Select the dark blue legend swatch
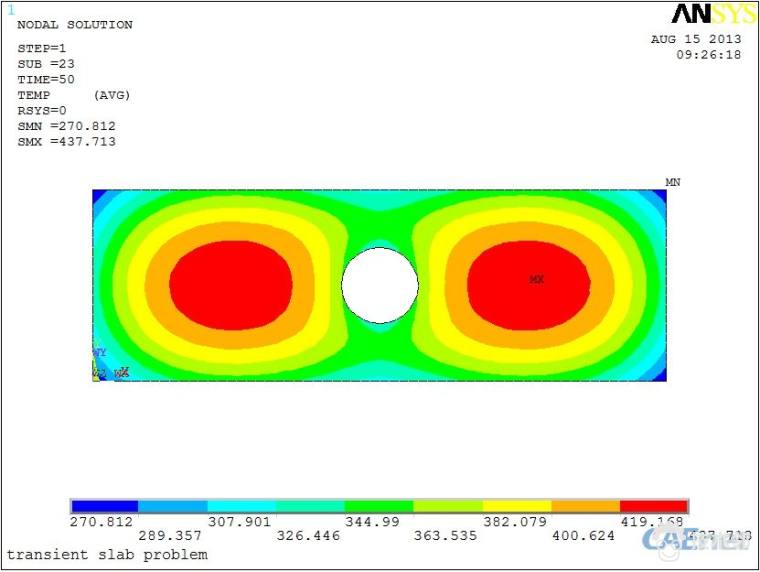The height and width of the screenshot is (572, 760). point(104,507)
